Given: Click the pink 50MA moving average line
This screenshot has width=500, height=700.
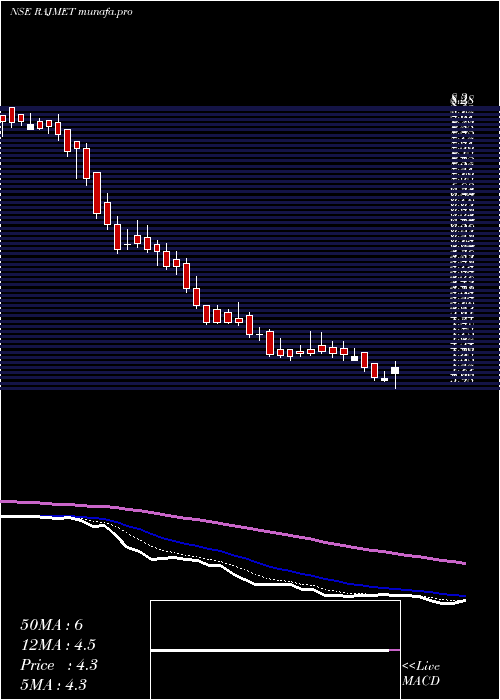Looking at the screenshot, I should pos(233,526).
